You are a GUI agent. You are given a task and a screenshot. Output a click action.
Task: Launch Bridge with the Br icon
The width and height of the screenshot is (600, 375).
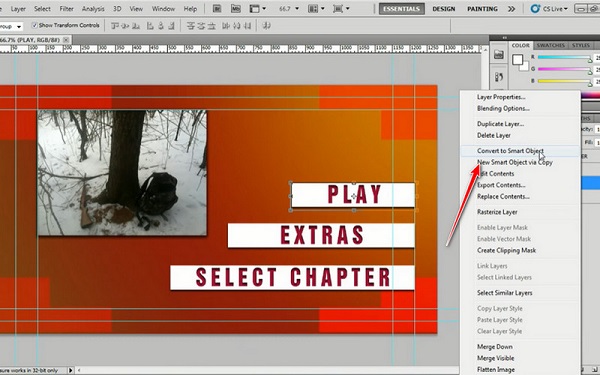pos(217,8)
